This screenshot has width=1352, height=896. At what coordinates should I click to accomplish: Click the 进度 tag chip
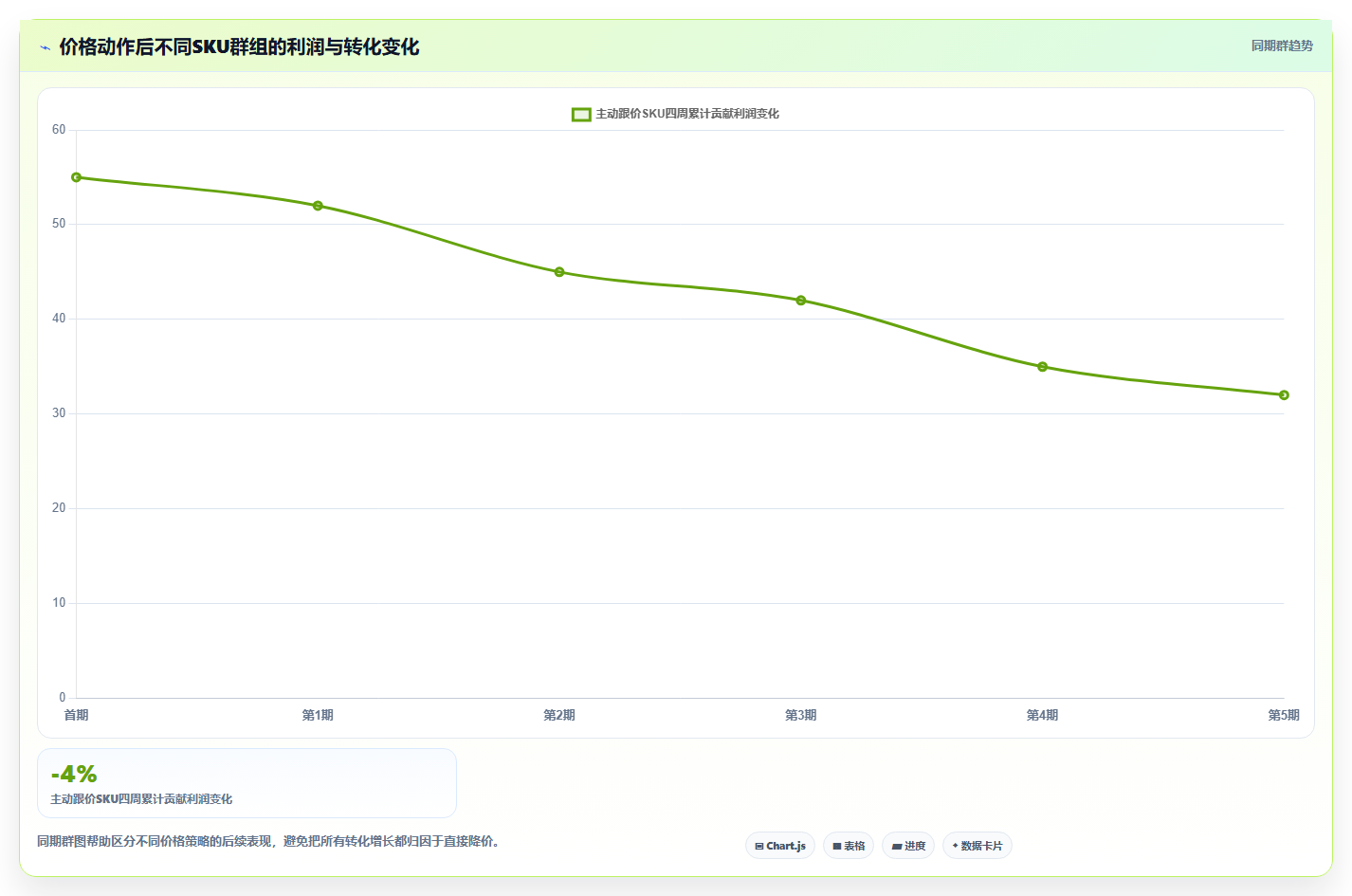point(908,846)
